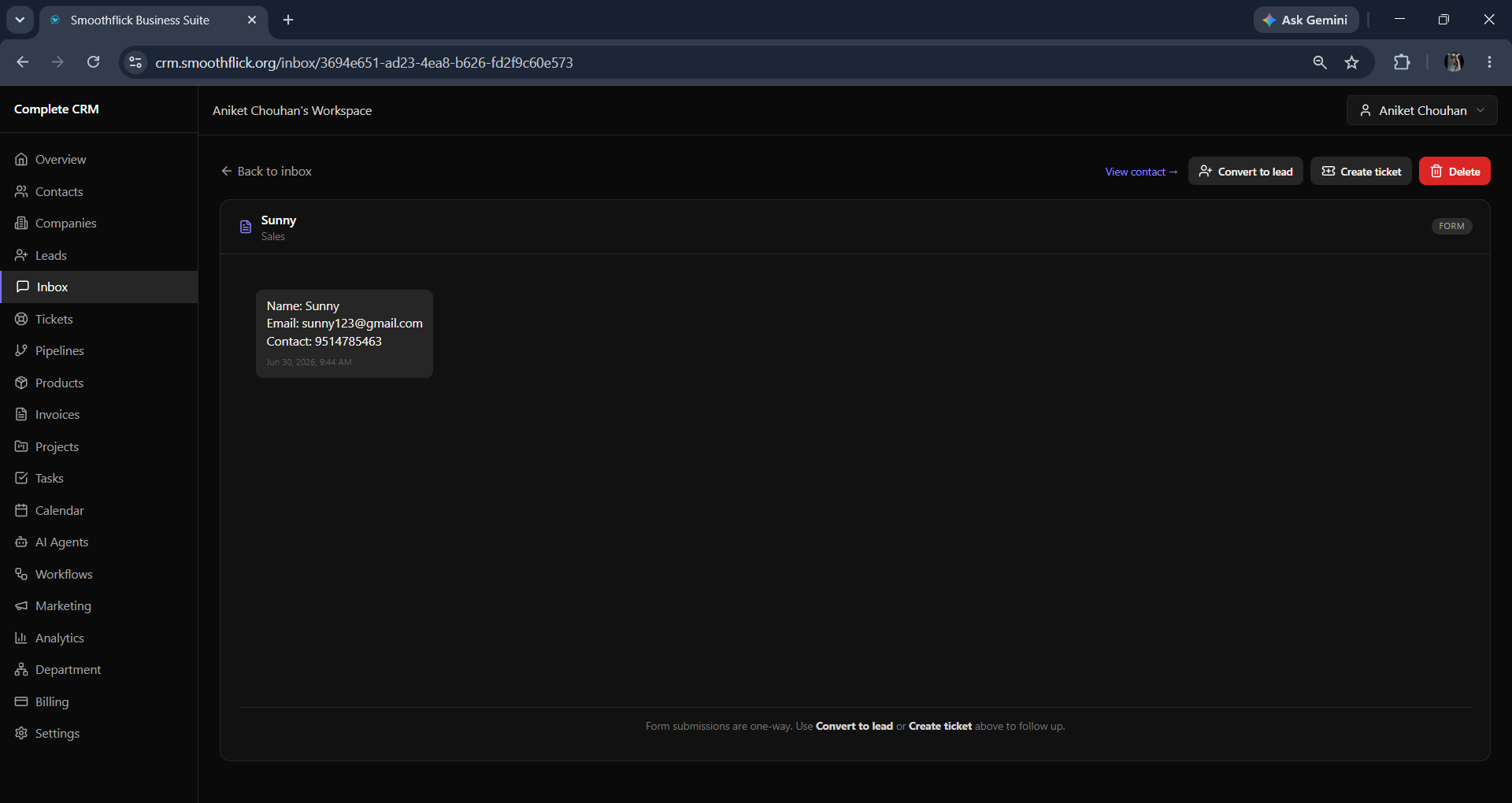Click the Tasks checkmark icon
This screenshot has width=1512, height=803.
point(21,478)
